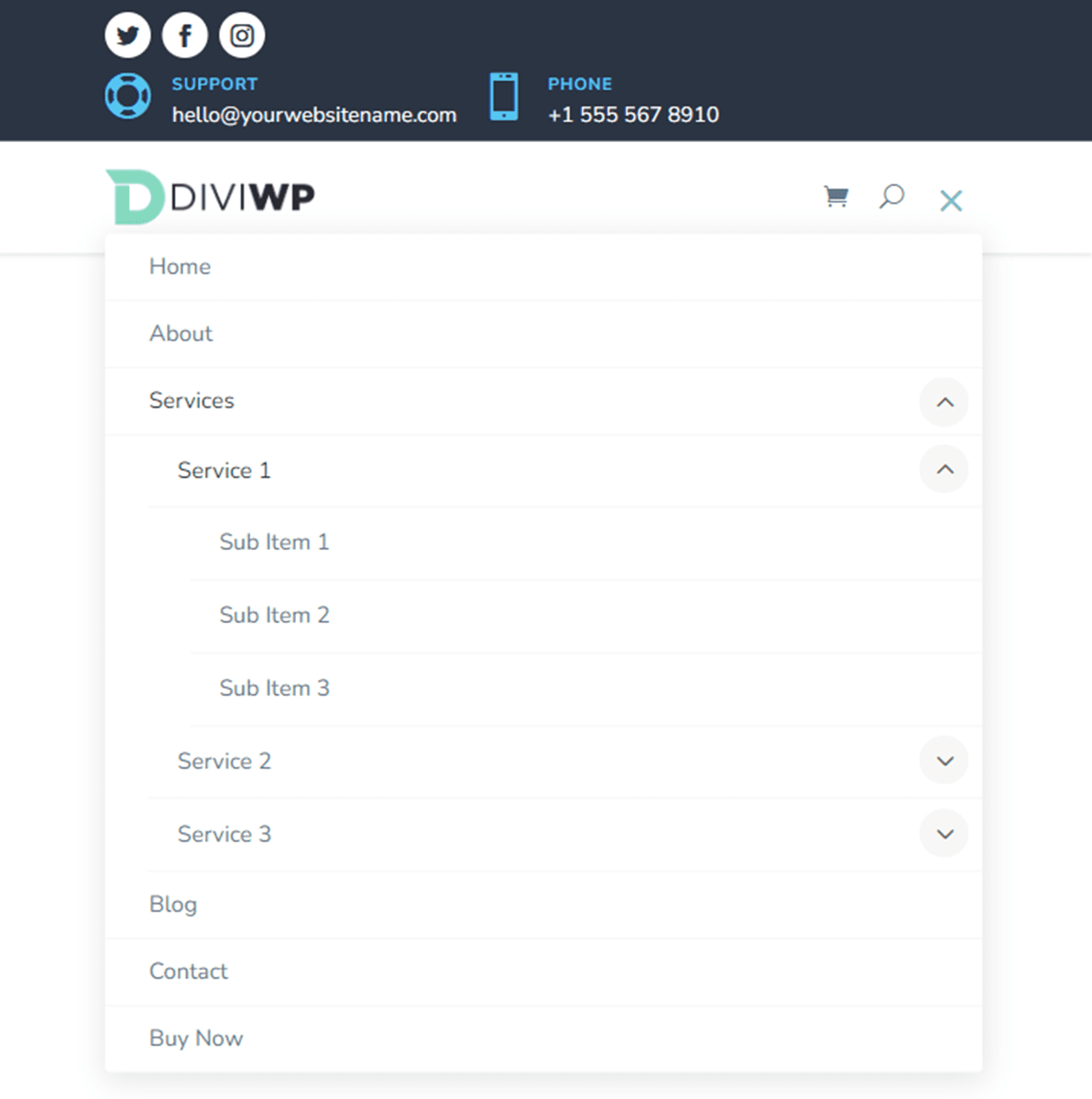Image resolution: width=1092 pixels, height=1099 pixels.
Task: Open the About menu item
Action: click(181, 333)
